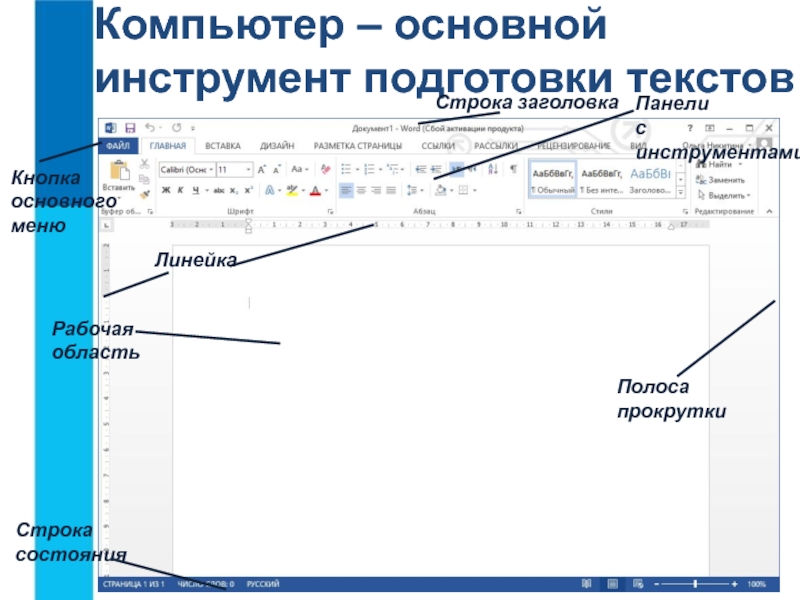Open the РАССЫЛКИ tab
800x600 pixels.
pos(496,146)
